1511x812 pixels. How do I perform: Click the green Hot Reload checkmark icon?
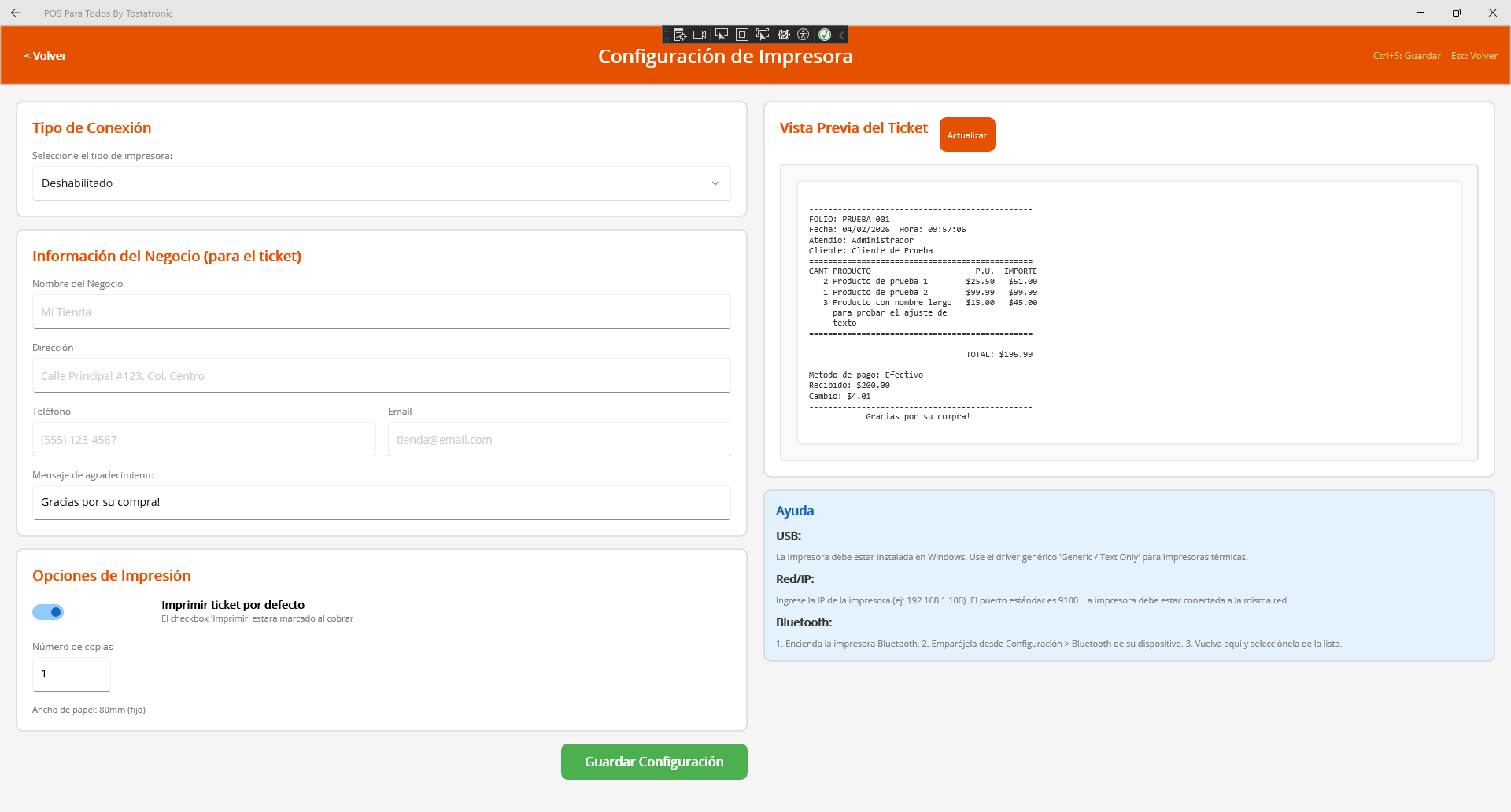(825, 35)
